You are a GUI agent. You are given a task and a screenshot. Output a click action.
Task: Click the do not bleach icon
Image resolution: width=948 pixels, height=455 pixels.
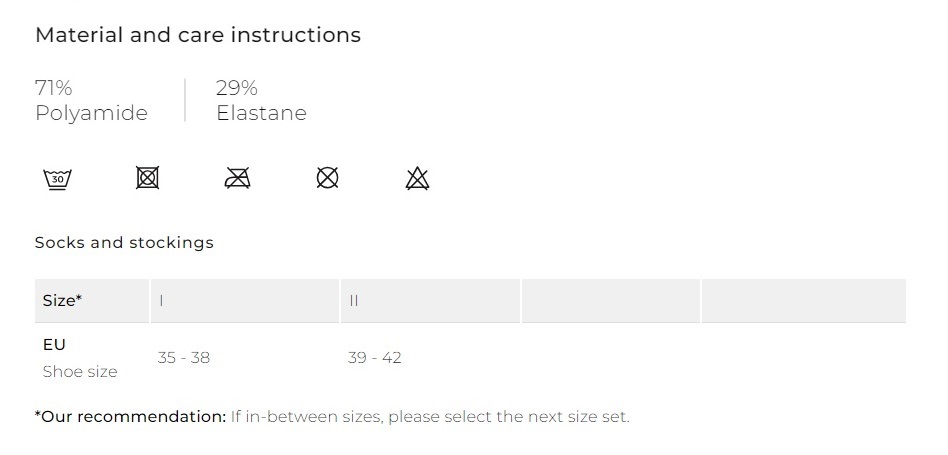pyautogui.click(x=417, y=179)
